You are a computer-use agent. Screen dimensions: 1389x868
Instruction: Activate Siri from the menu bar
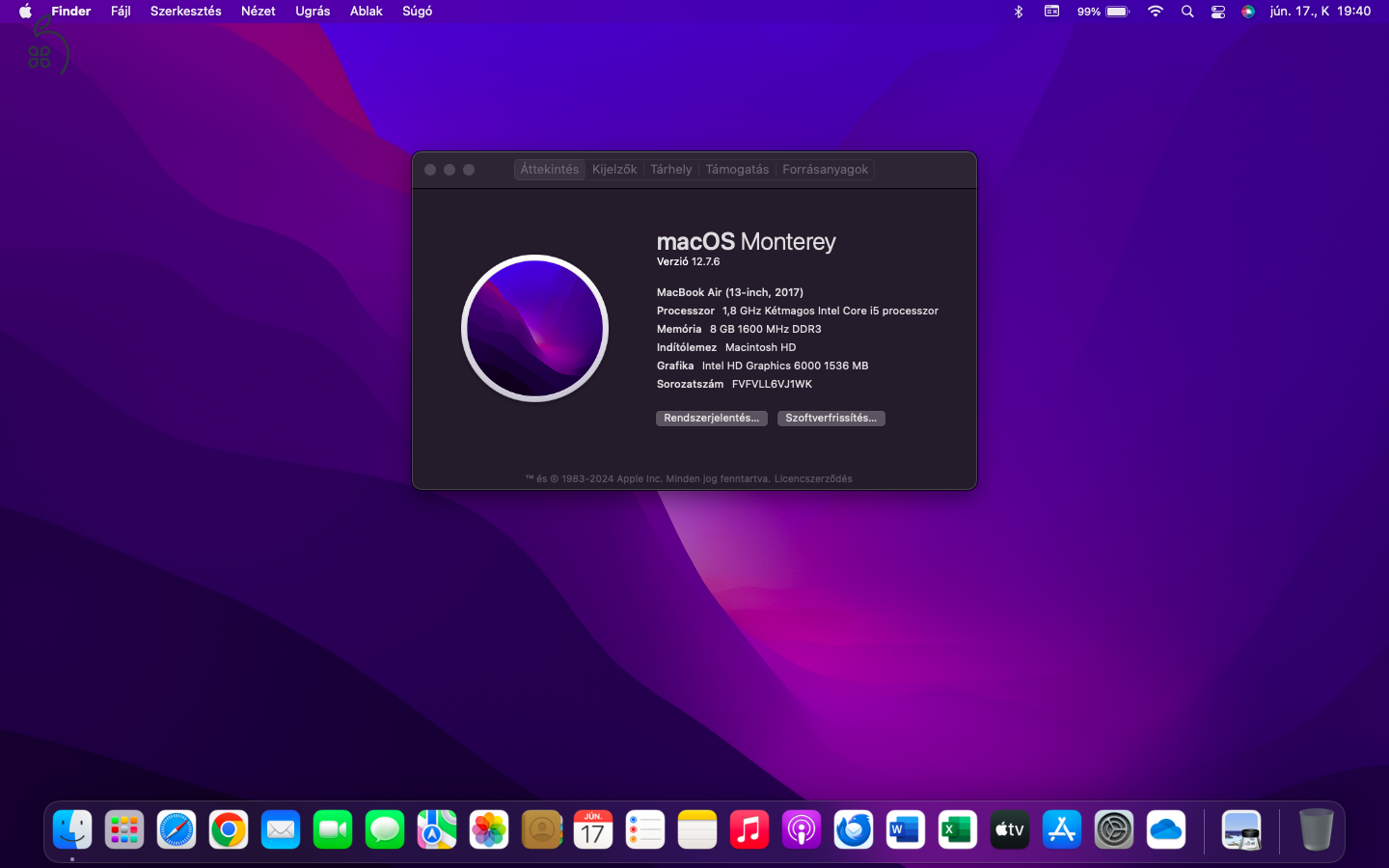[1248, 12]
